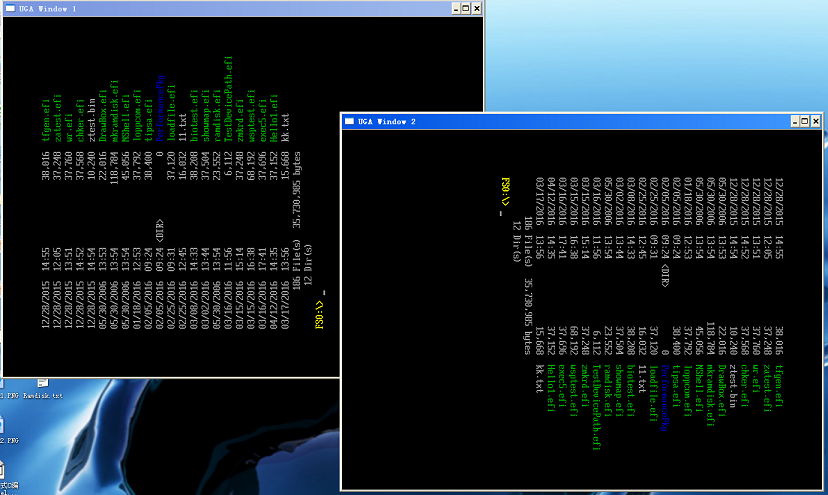
Task: Click the kk.txt entry in Window 2
Action: (x=539, y=378)
